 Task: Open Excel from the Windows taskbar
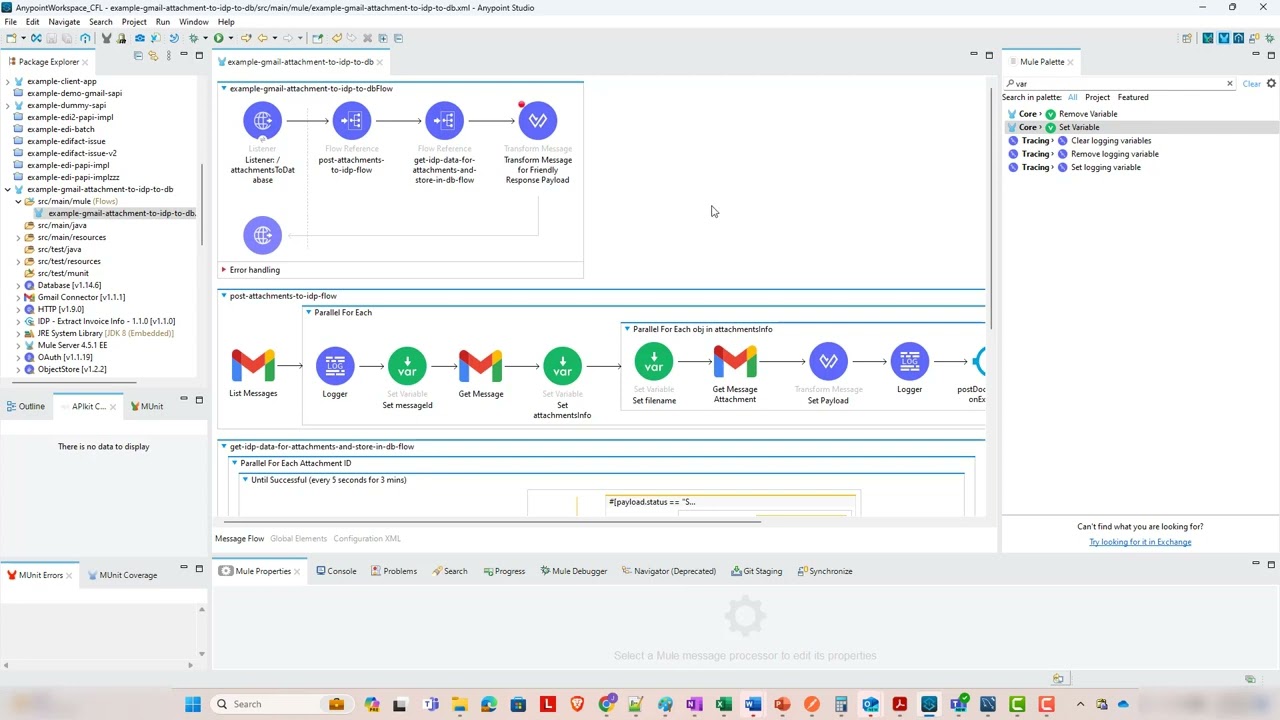tap(724, 704)
